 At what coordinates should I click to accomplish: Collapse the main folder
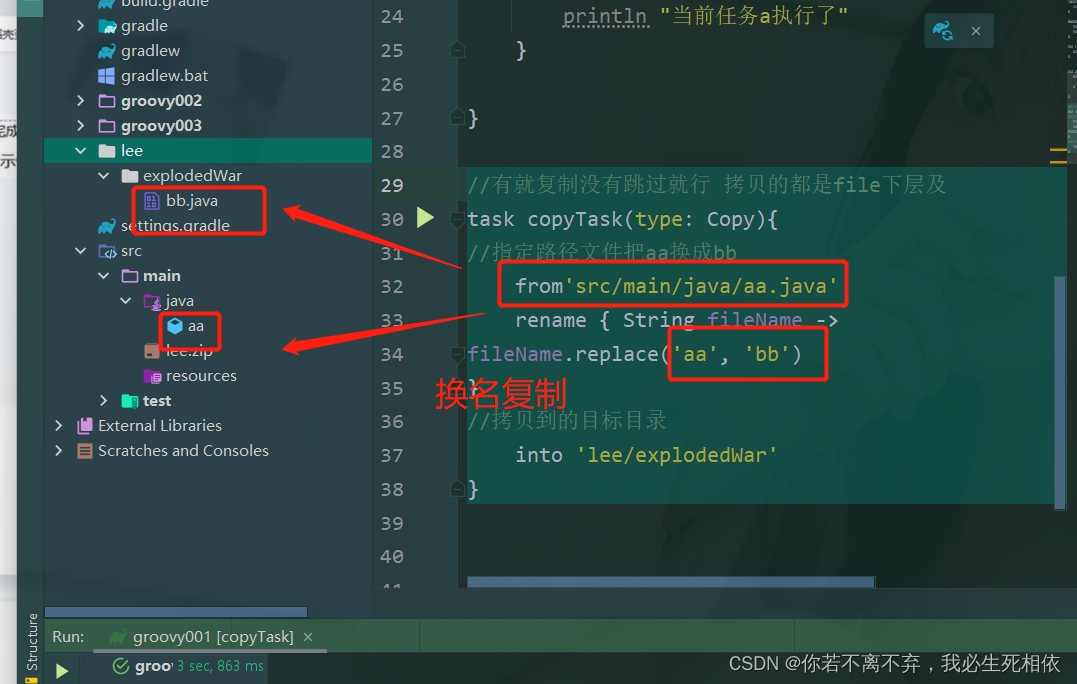pyautogui.click(x=104, y=276)
